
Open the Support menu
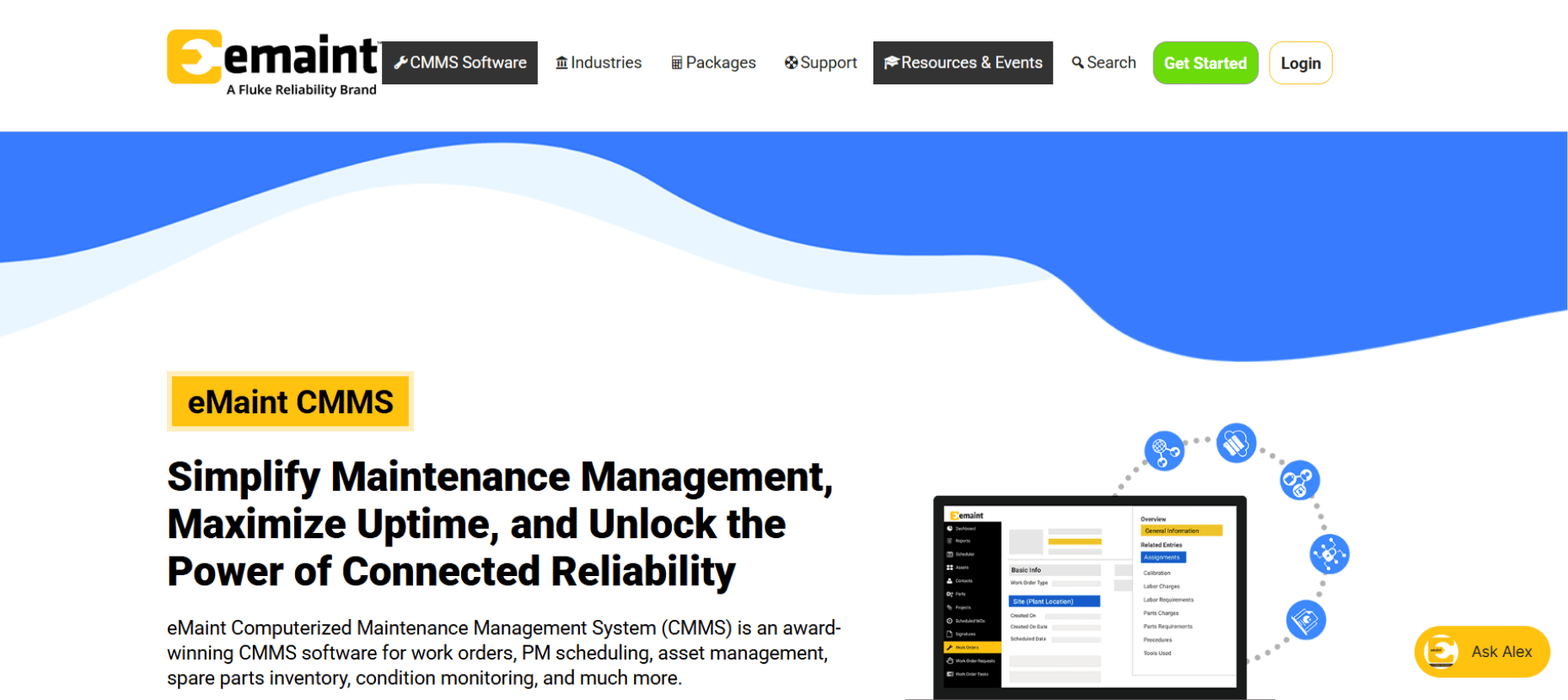click(x=820, y=62)
